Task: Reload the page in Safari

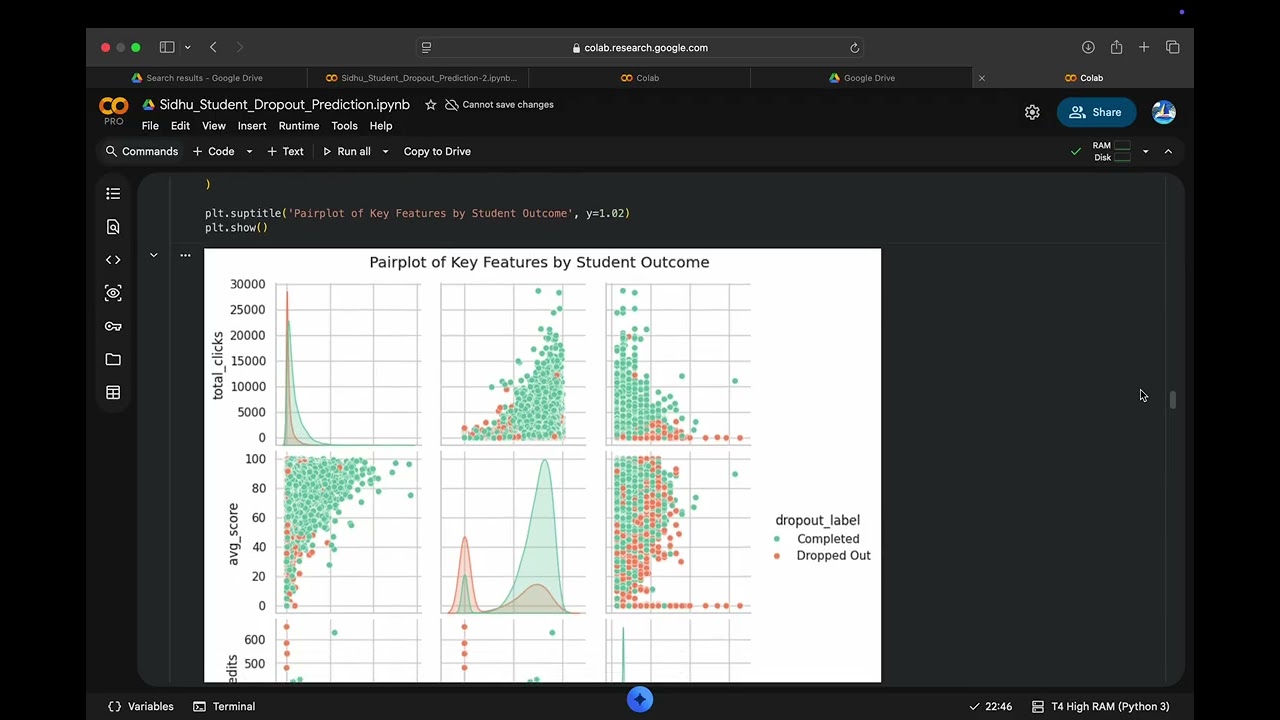Action: [x=854, y=47]
